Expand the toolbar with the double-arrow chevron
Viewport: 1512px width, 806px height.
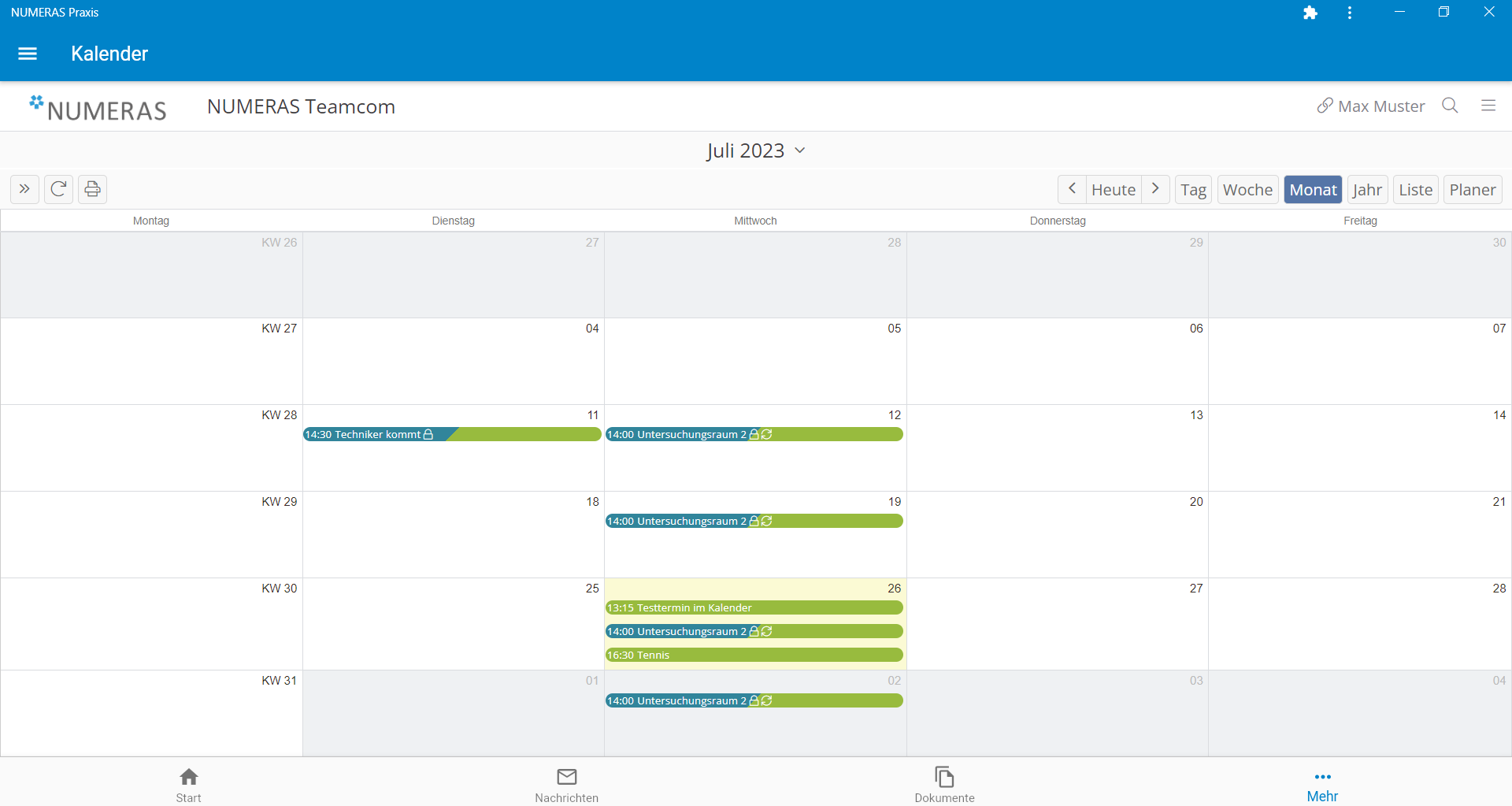24,189
